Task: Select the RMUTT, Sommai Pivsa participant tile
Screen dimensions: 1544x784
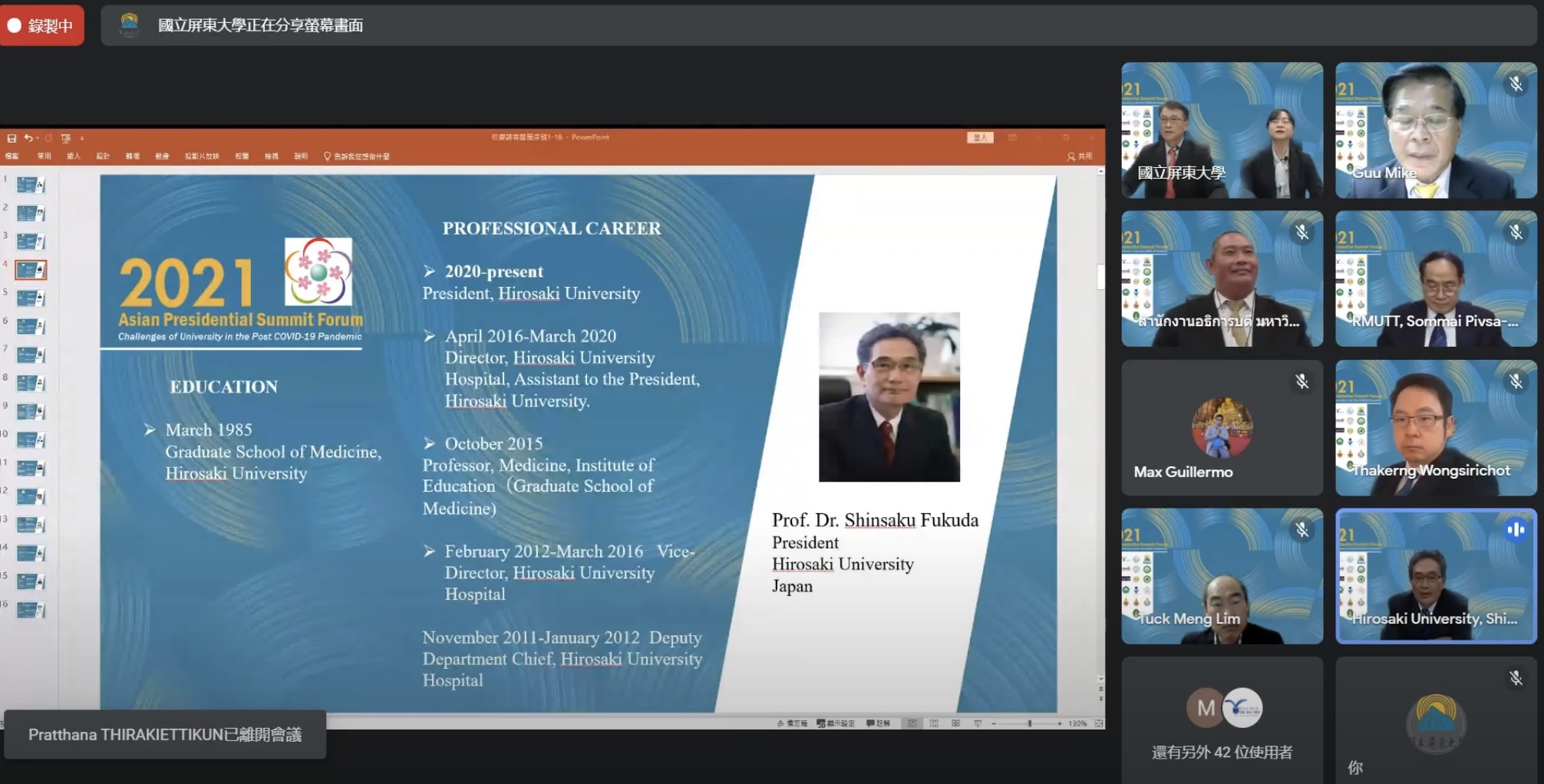Action: tap(1436, 278)
